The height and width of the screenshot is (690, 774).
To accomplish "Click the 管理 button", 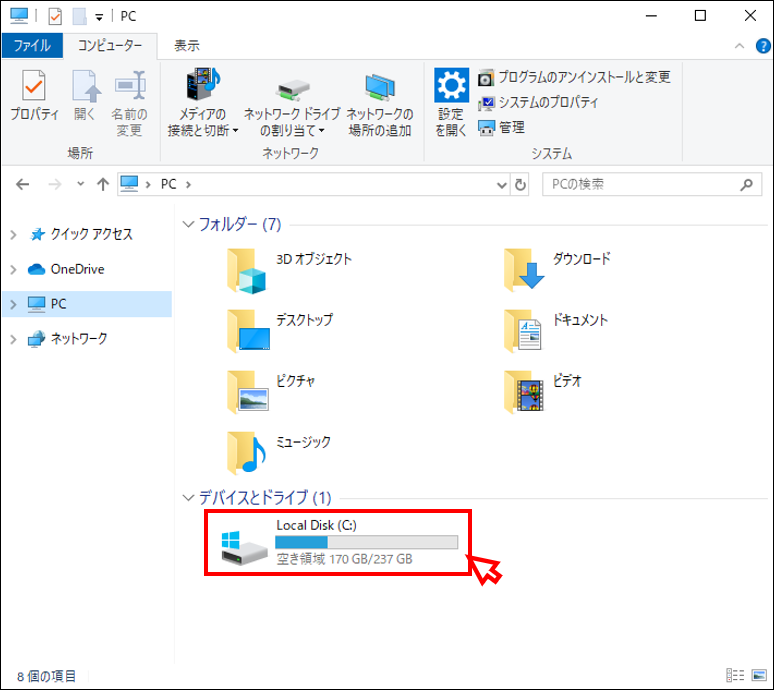I will [x=501, y=128].
